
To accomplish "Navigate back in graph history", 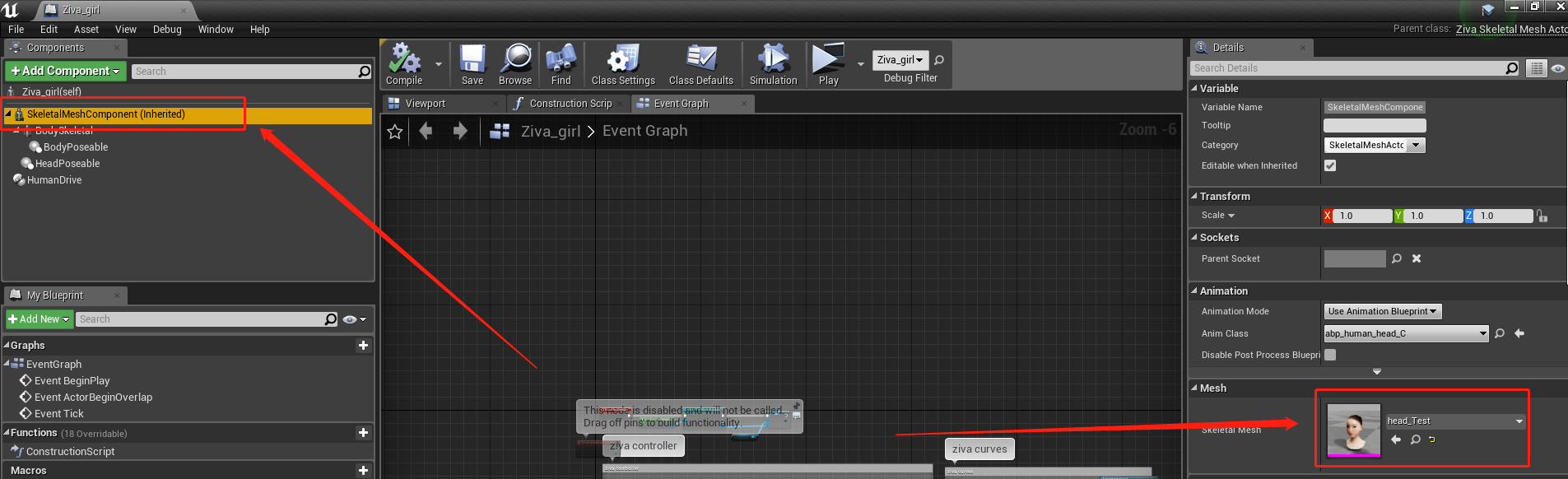I will pos(426,131).
